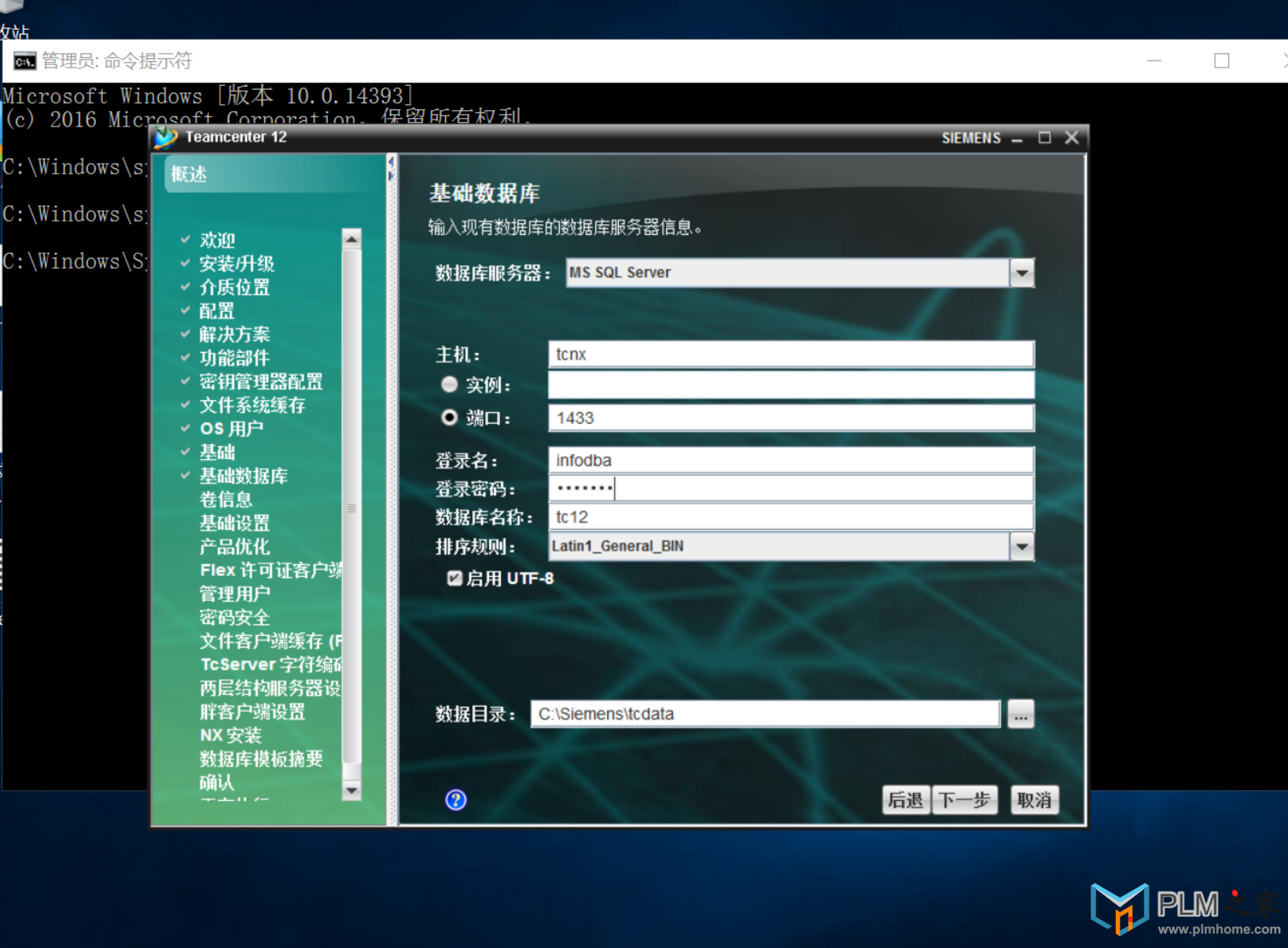
Task: Maximize the Teamcenter 12 installer window
Action: pyautogui.click(x=1044, y=138)
